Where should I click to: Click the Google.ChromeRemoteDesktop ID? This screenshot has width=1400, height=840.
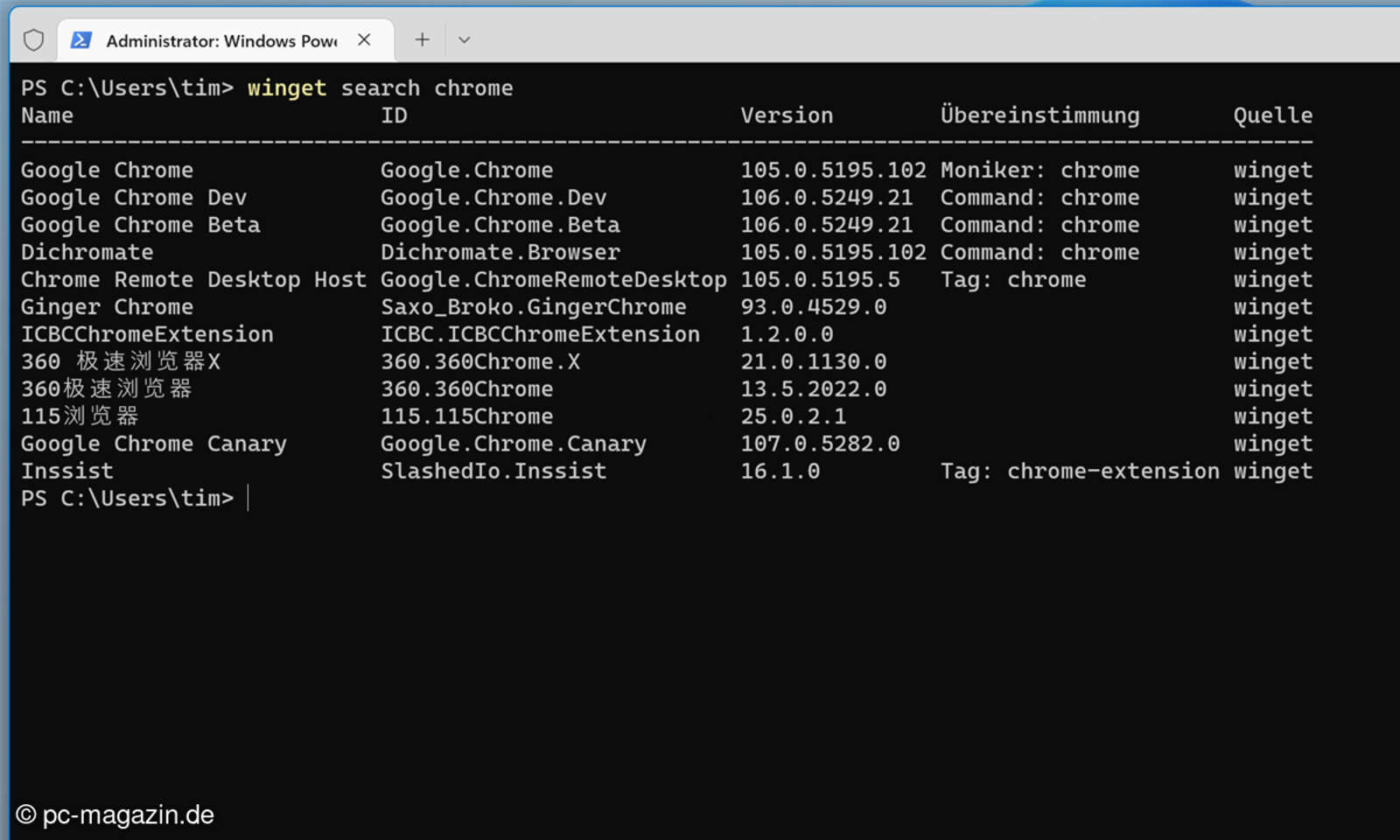[553, 280]
